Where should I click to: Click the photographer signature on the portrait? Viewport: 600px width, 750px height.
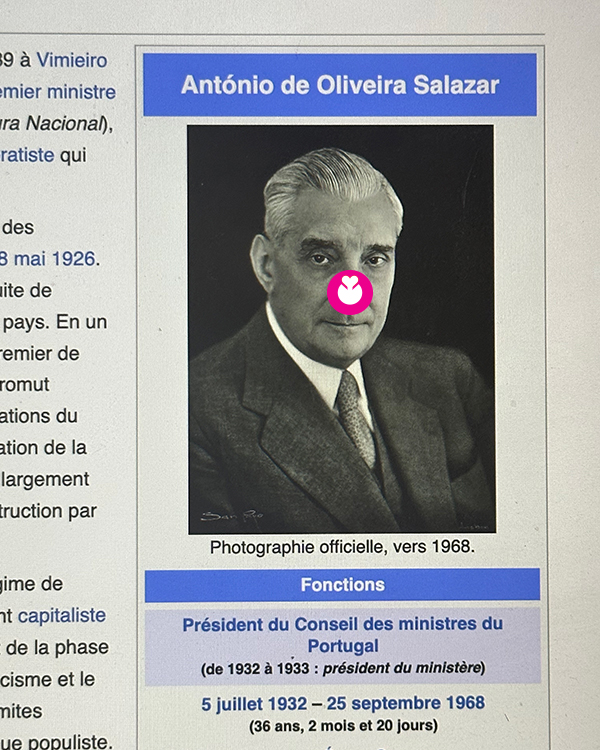[232, 516]
